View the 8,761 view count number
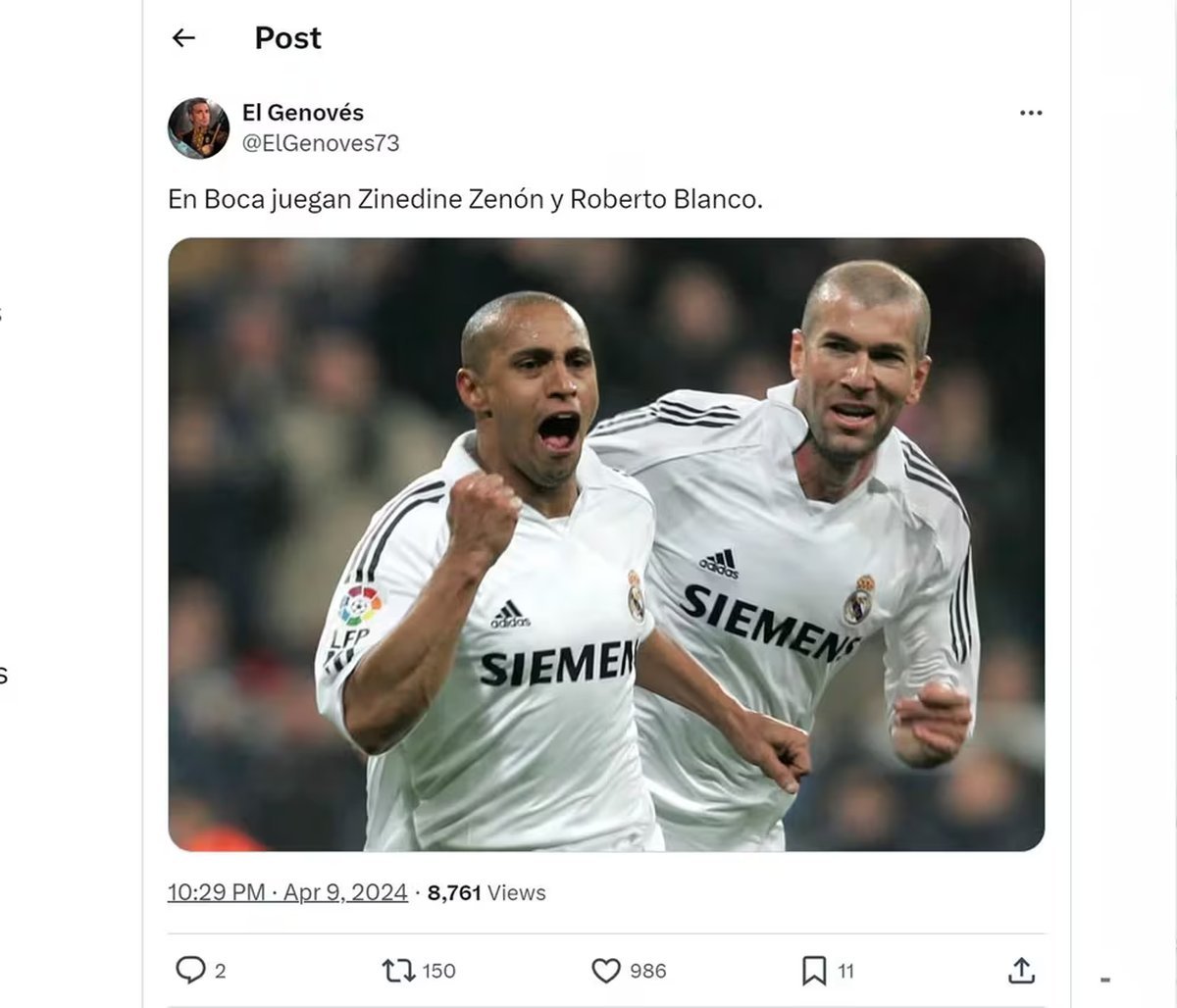 click(454, 892)
